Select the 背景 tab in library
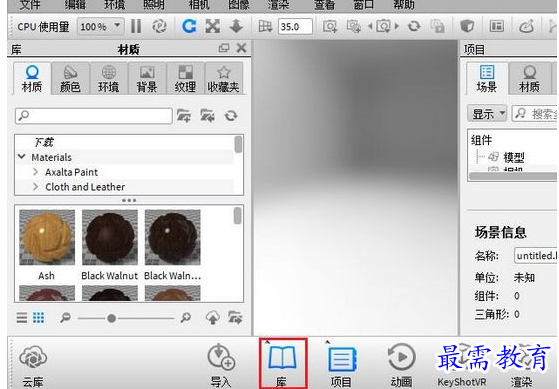Viewport: 559px width, 389px height. point(147,78)
